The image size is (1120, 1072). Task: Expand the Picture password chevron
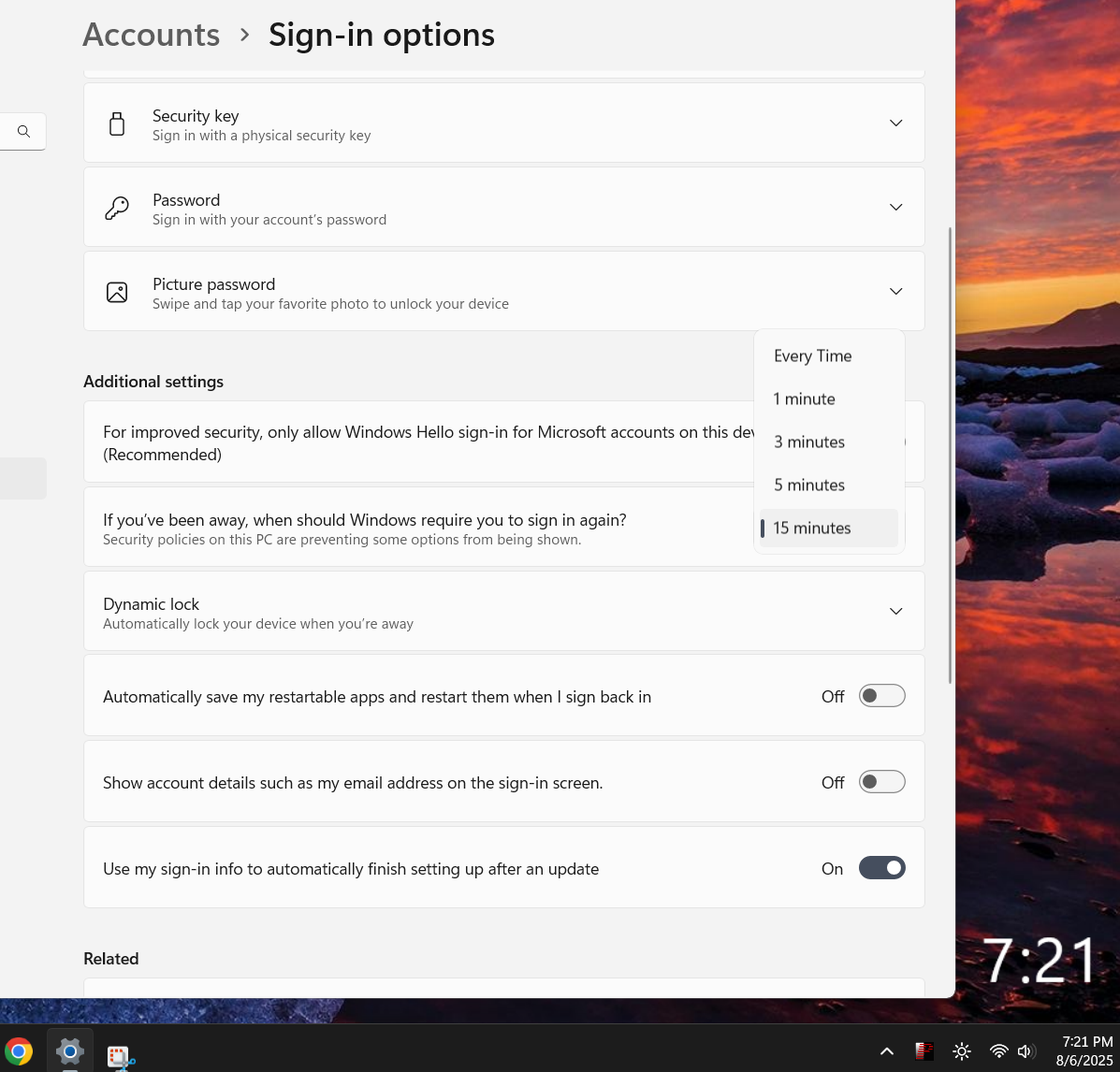pos(895,292)
